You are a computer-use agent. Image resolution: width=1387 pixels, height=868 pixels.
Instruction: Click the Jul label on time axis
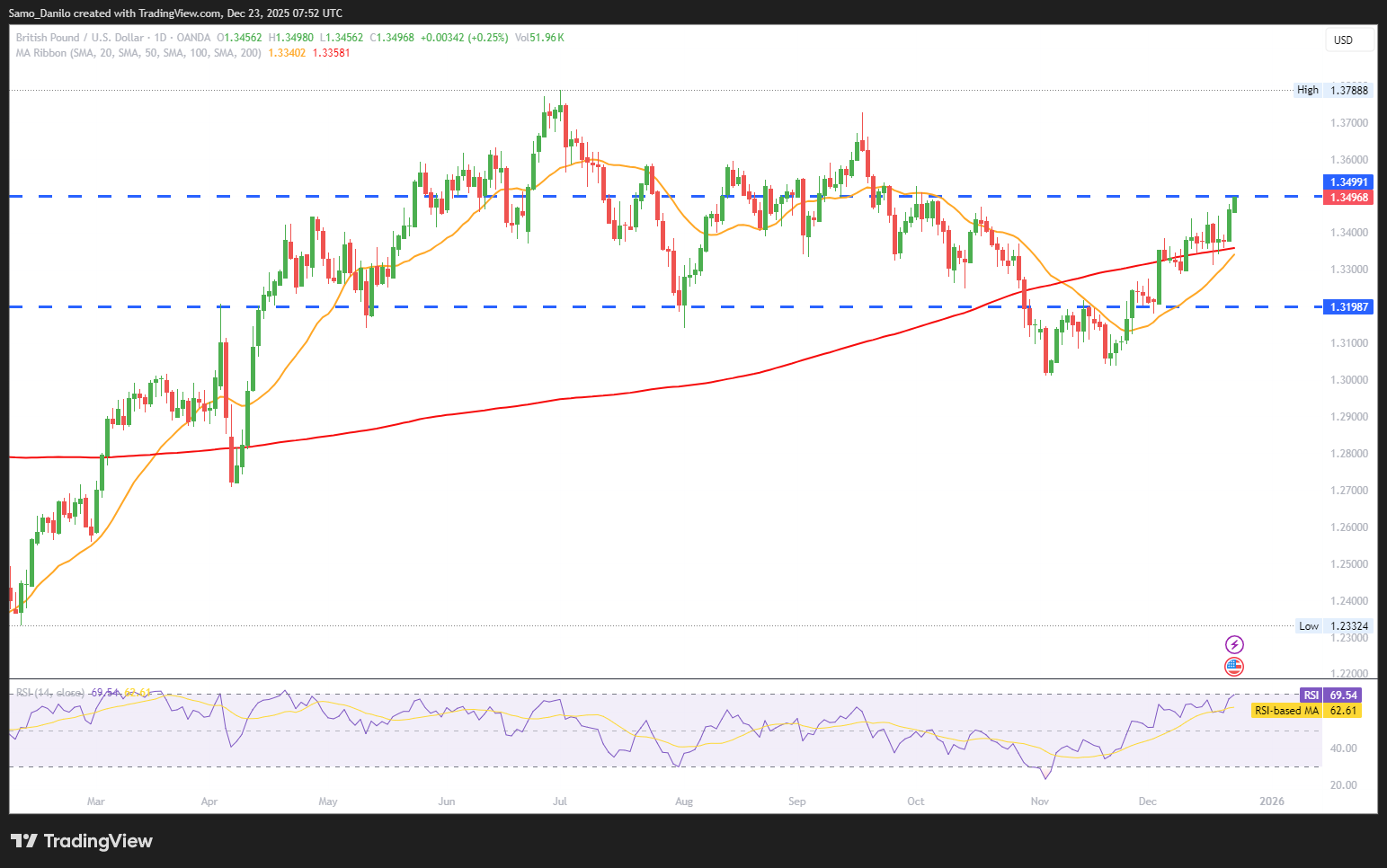(x=560, y=802)
